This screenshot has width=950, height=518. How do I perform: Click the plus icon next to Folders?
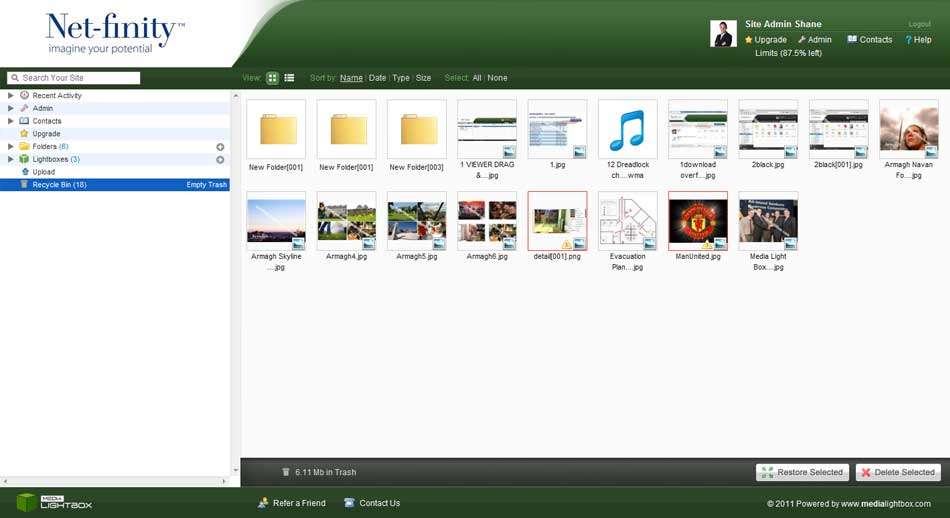tap(220, 147)
